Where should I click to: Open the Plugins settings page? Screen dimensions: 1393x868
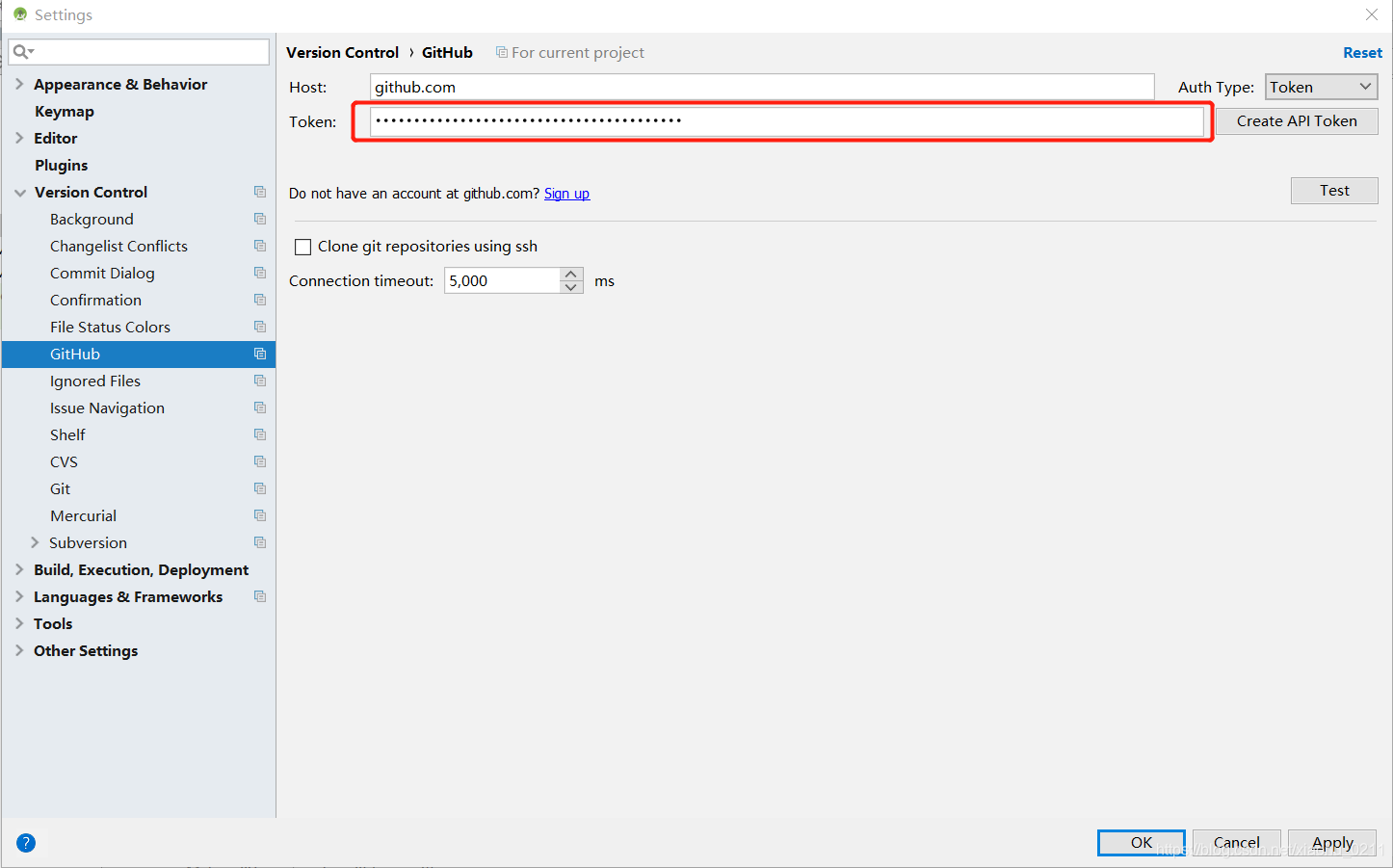62,165
